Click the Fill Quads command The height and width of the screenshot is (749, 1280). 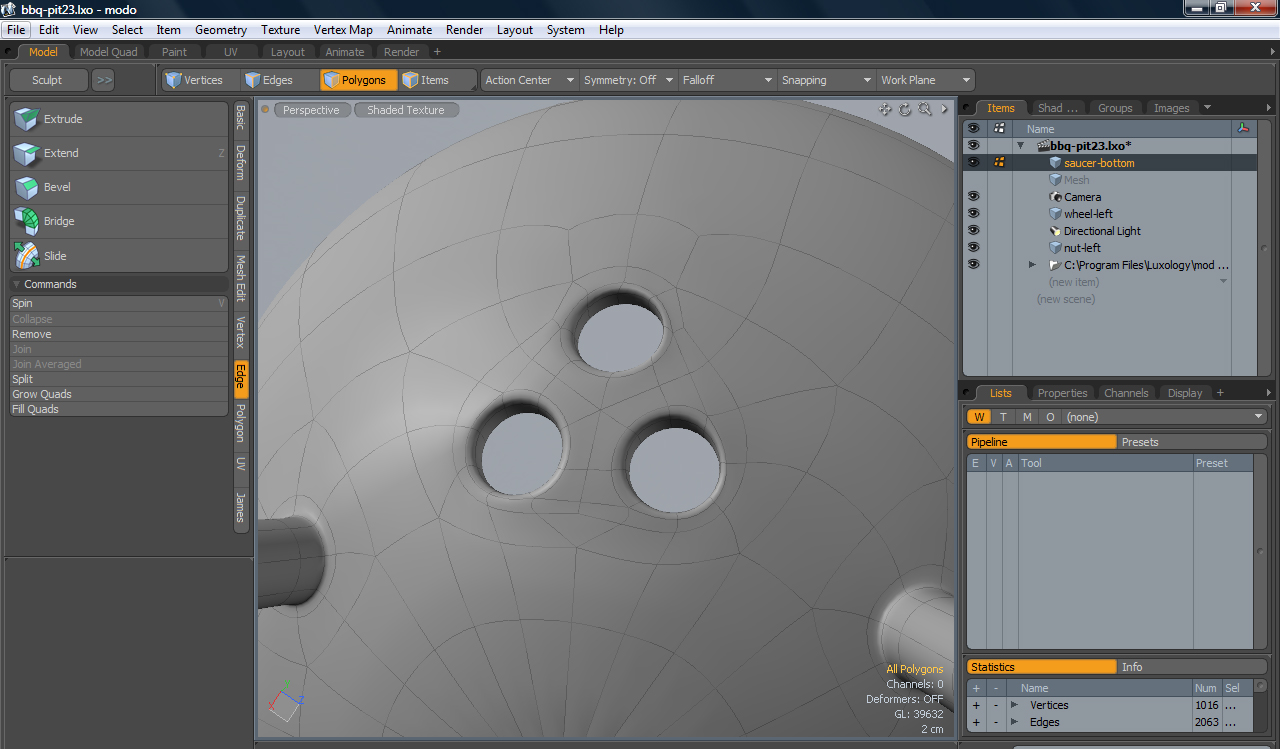pyautogui.click(x=119, y=409)
